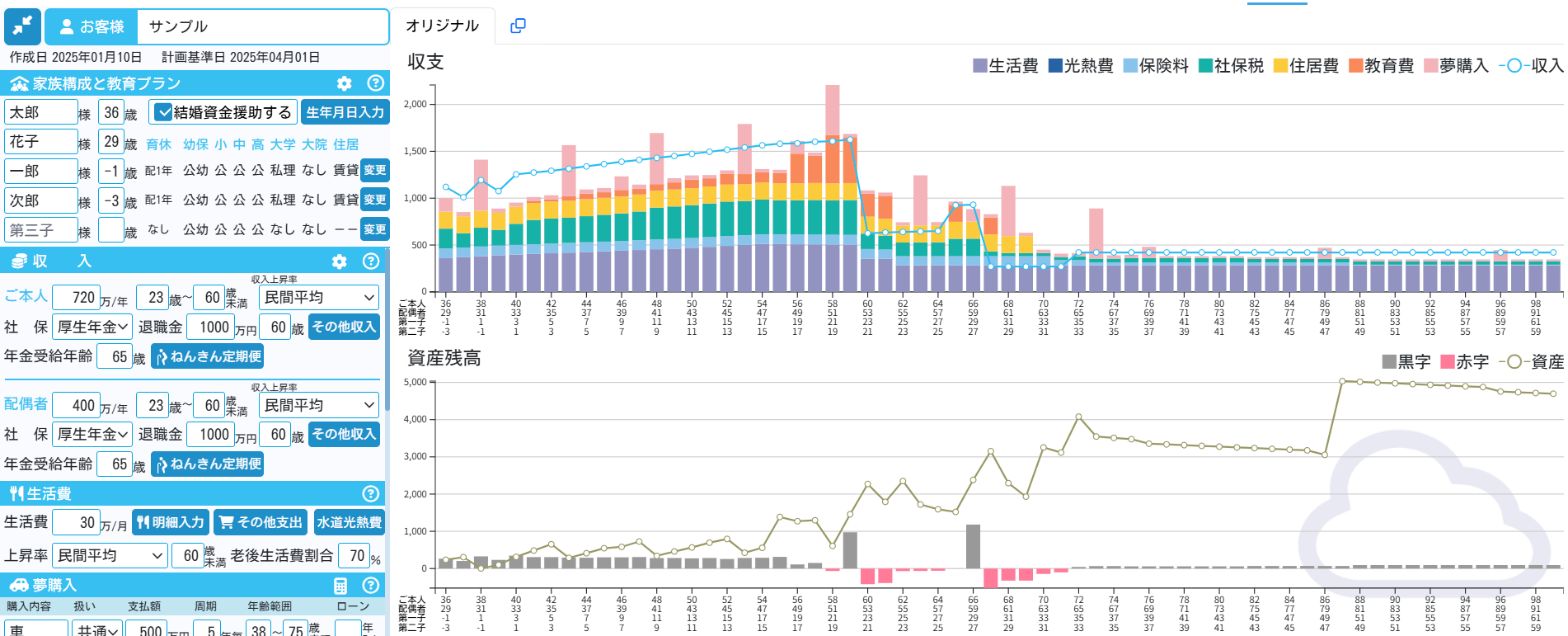This screenshot has height=636, width=1568.
Task: Click help icon in 収入 header
Action: [x=371, y=261]
